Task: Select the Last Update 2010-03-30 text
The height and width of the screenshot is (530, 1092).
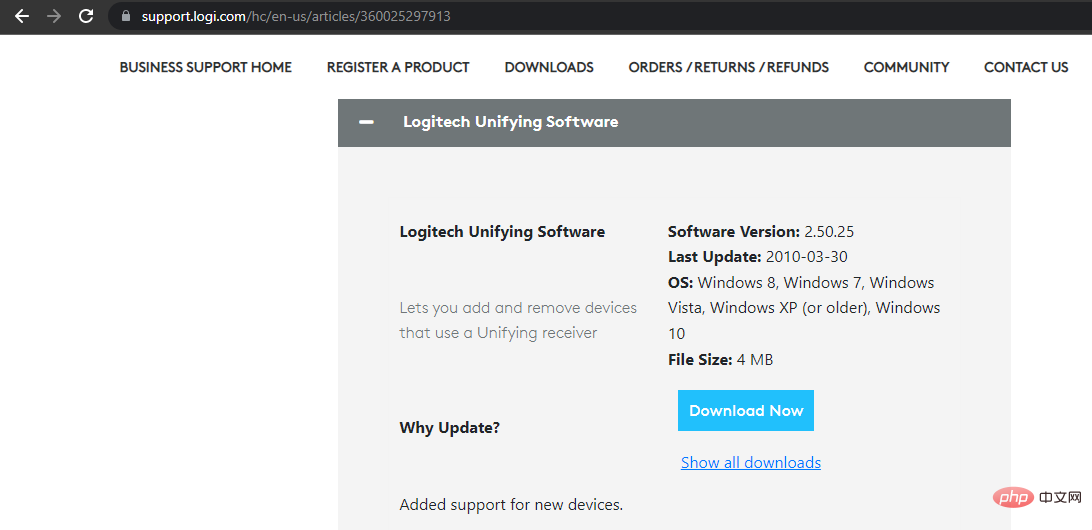Action: click(758, 257)
